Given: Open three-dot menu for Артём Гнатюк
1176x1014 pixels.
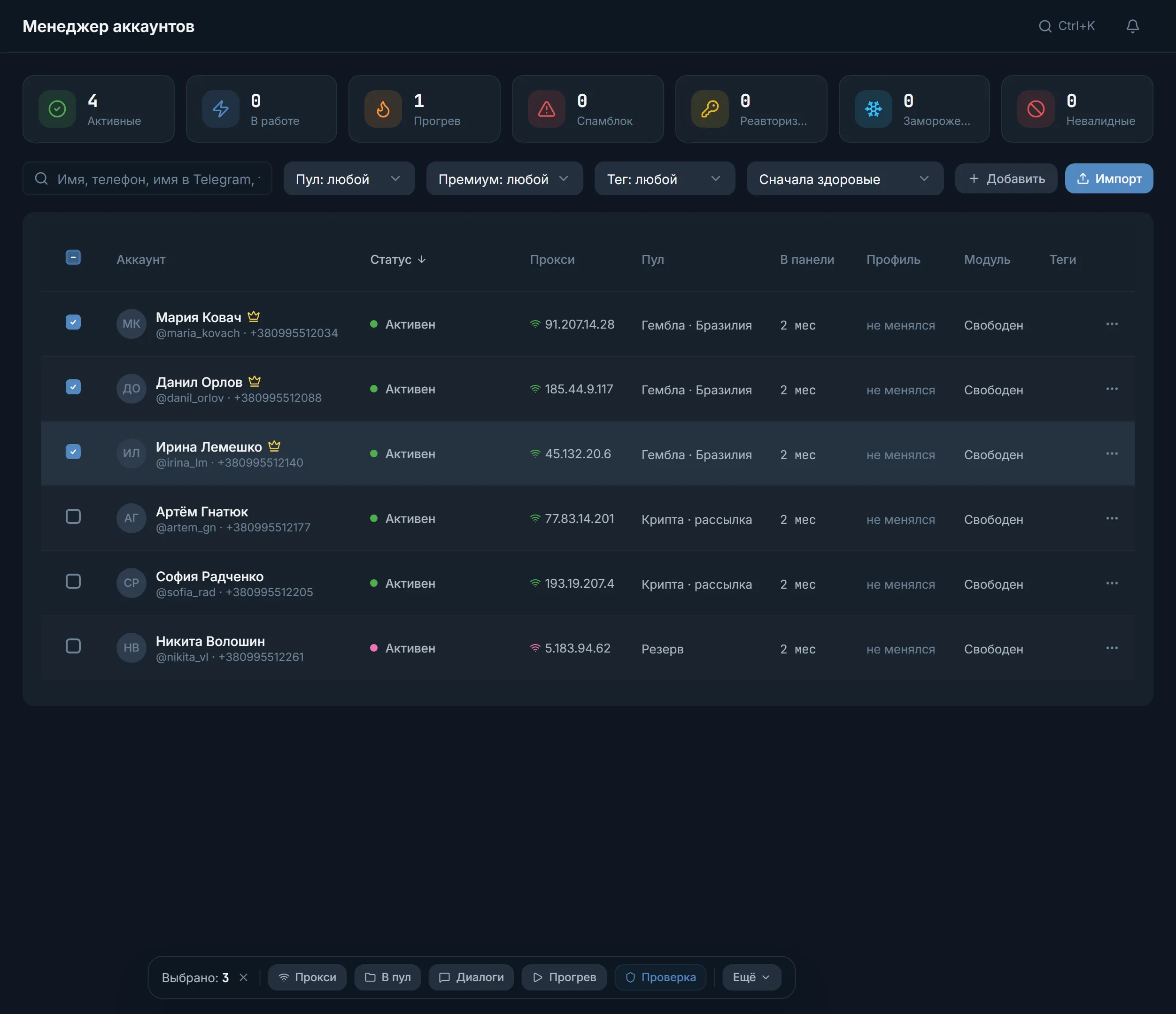Looking at the screenshot, I should [x=1112, y=518].
